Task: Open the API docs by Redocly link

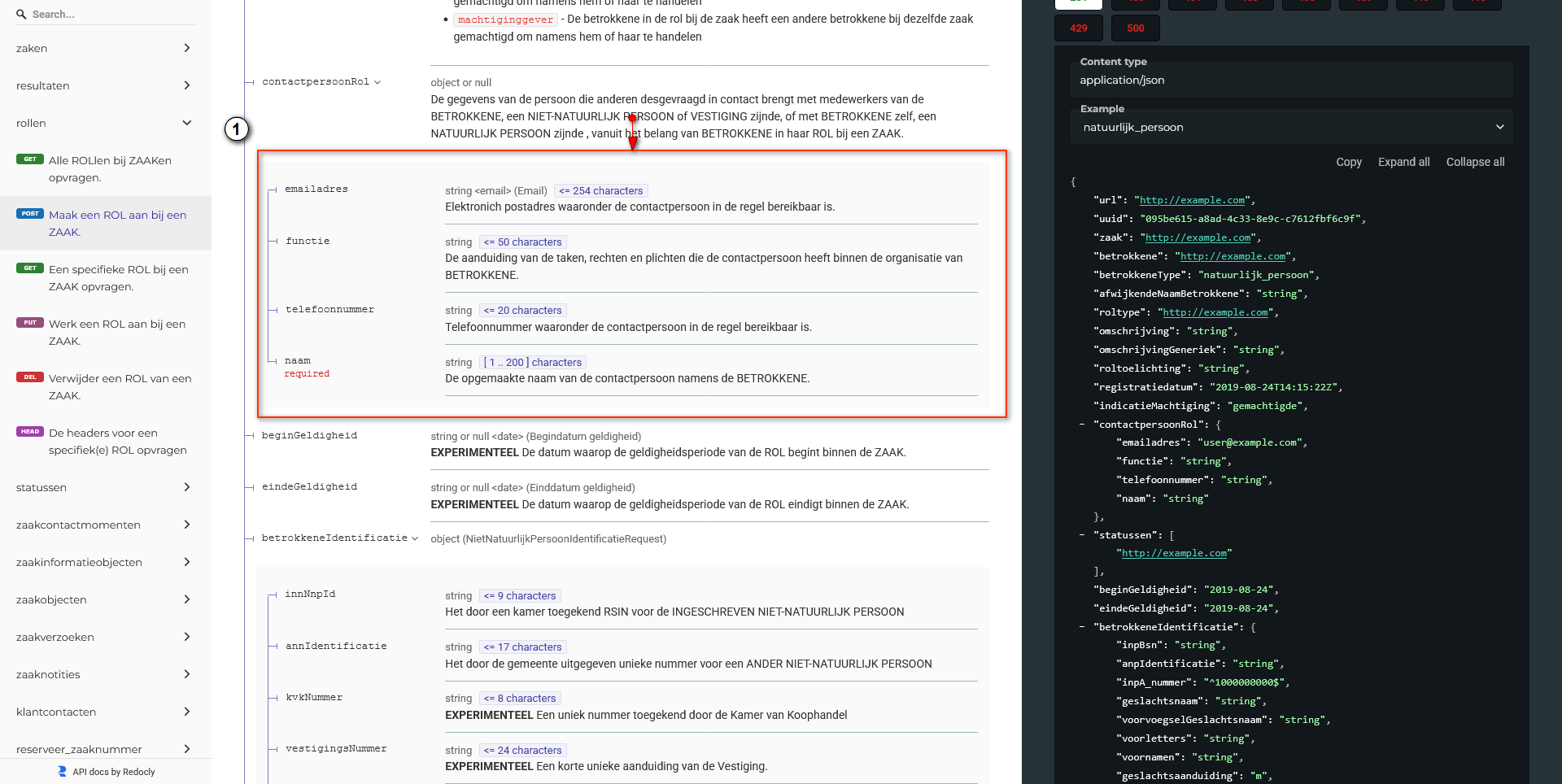Action: 113,772
